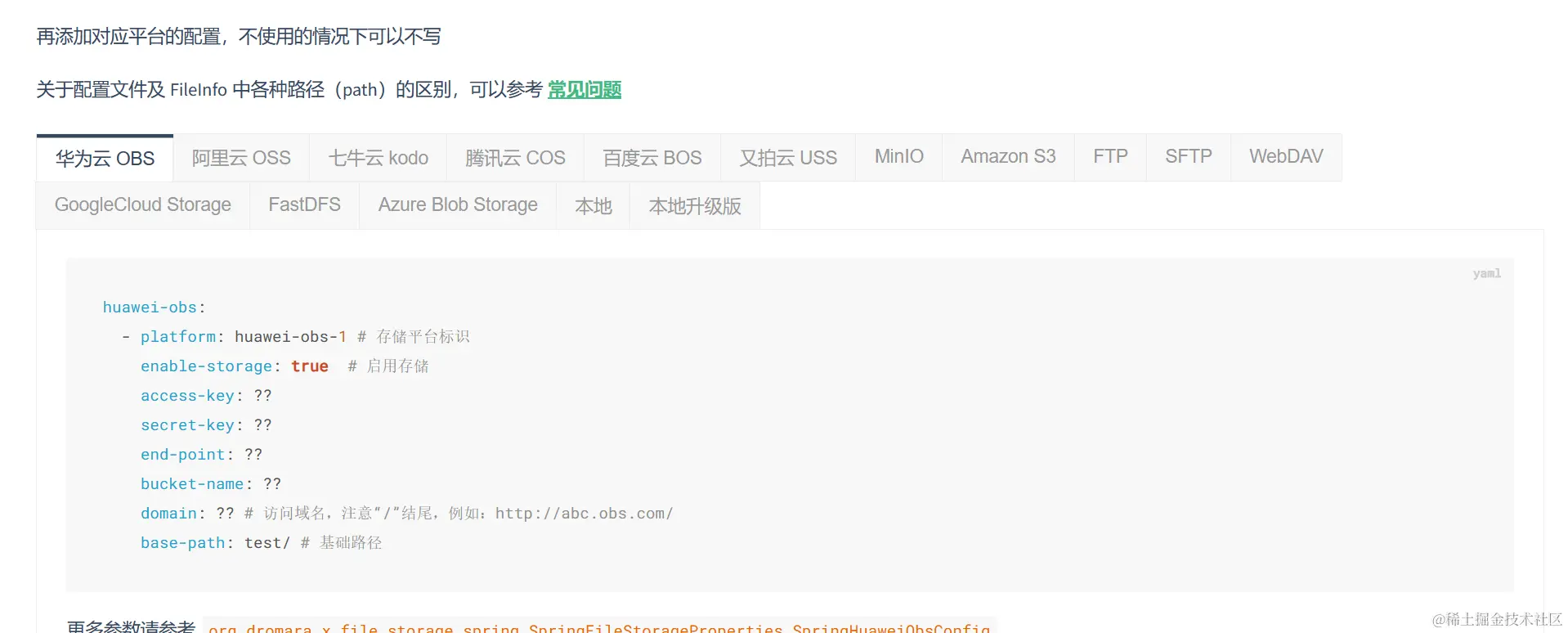Screen dimensions: 1568x633
Task: Open the 七牛云 kodo tab
Action: point(378,158)
